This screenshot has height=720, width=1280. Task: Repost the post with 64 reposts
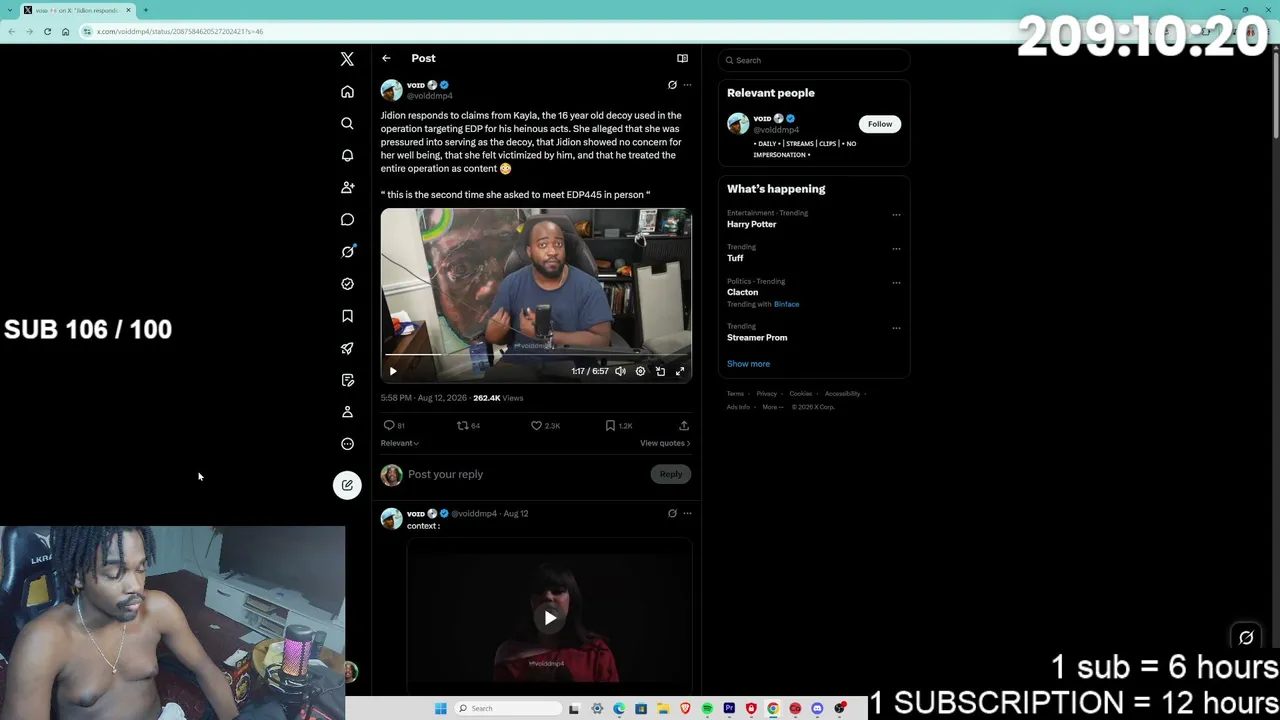(468, 426)
